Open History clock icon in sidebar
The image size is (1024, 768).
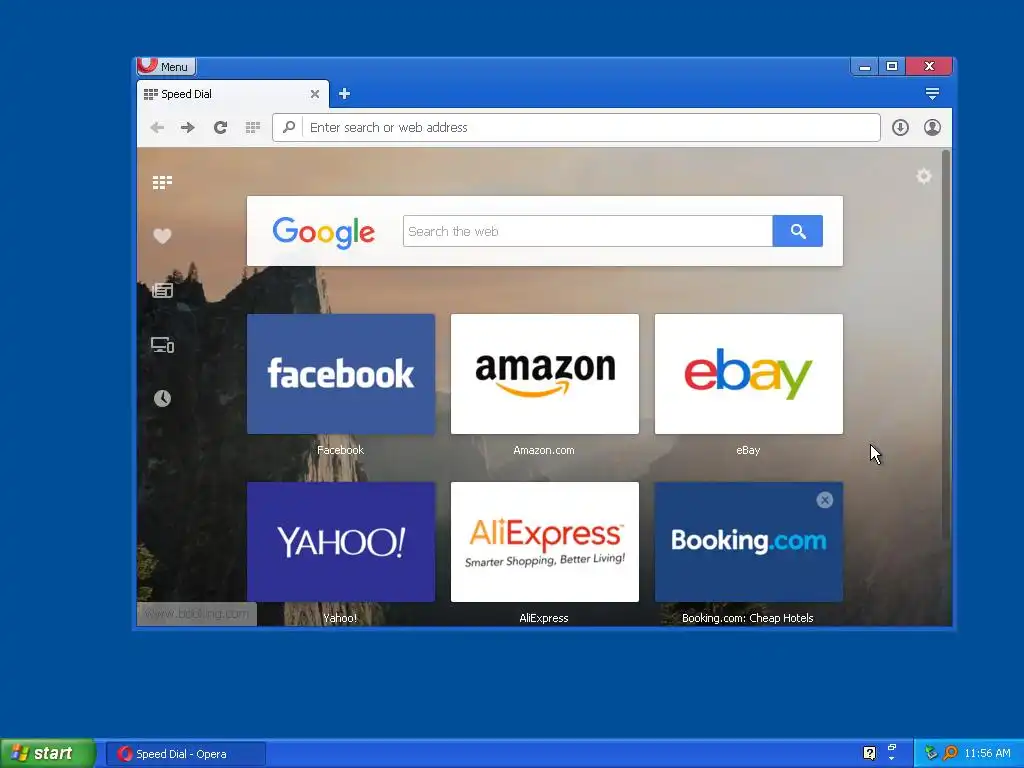click(162, 398)
